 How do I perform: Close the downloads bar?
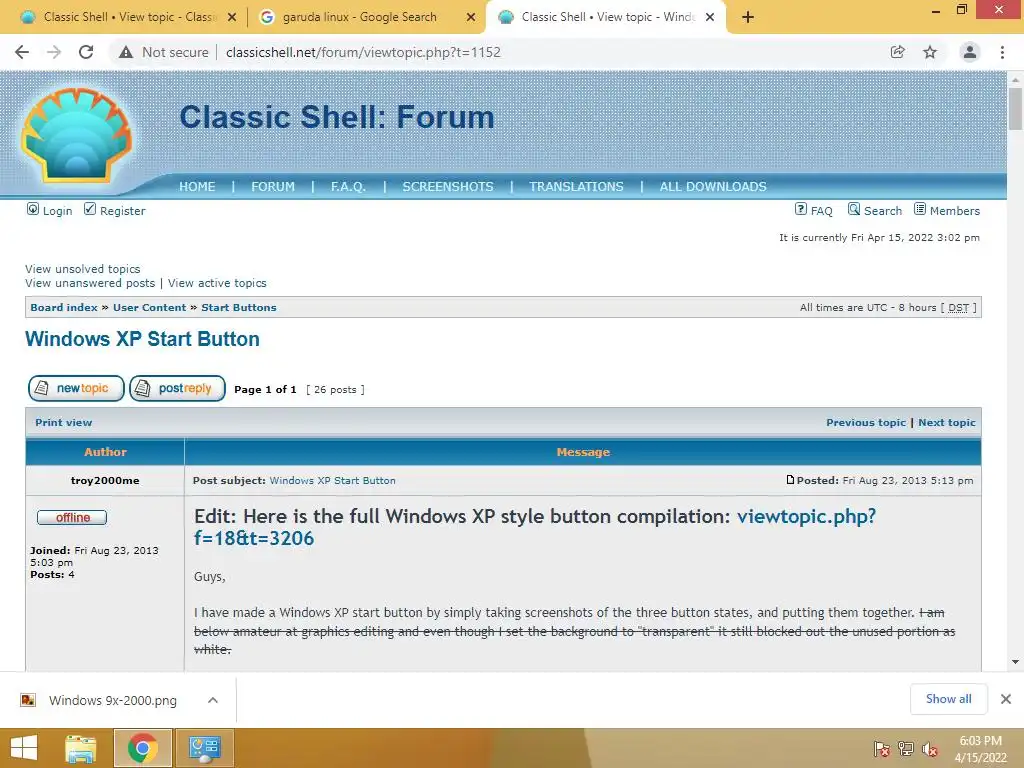(x=1006, y=699)
